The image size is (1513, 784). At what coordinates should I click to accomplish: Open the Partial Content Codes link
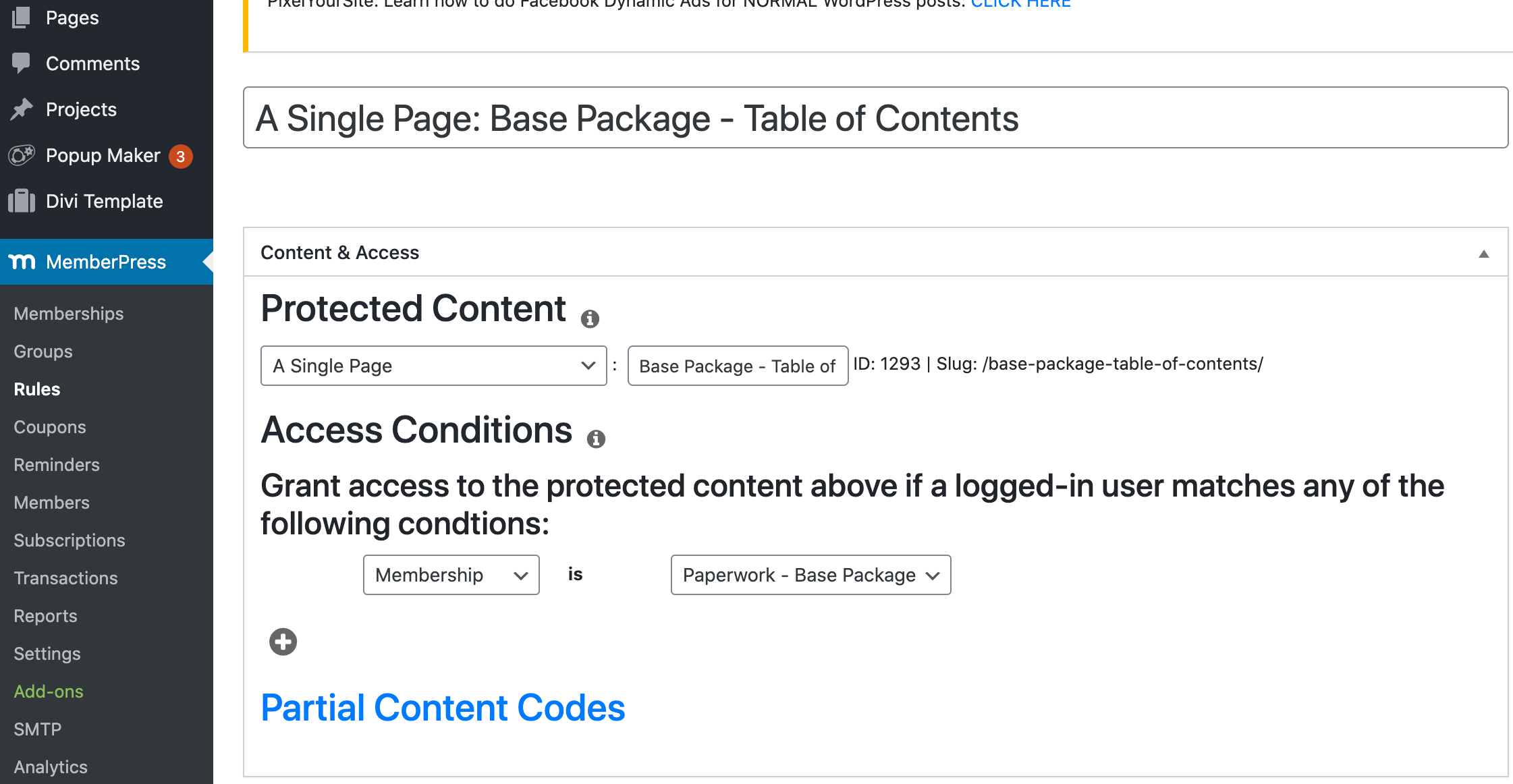(x=443, y=708)
